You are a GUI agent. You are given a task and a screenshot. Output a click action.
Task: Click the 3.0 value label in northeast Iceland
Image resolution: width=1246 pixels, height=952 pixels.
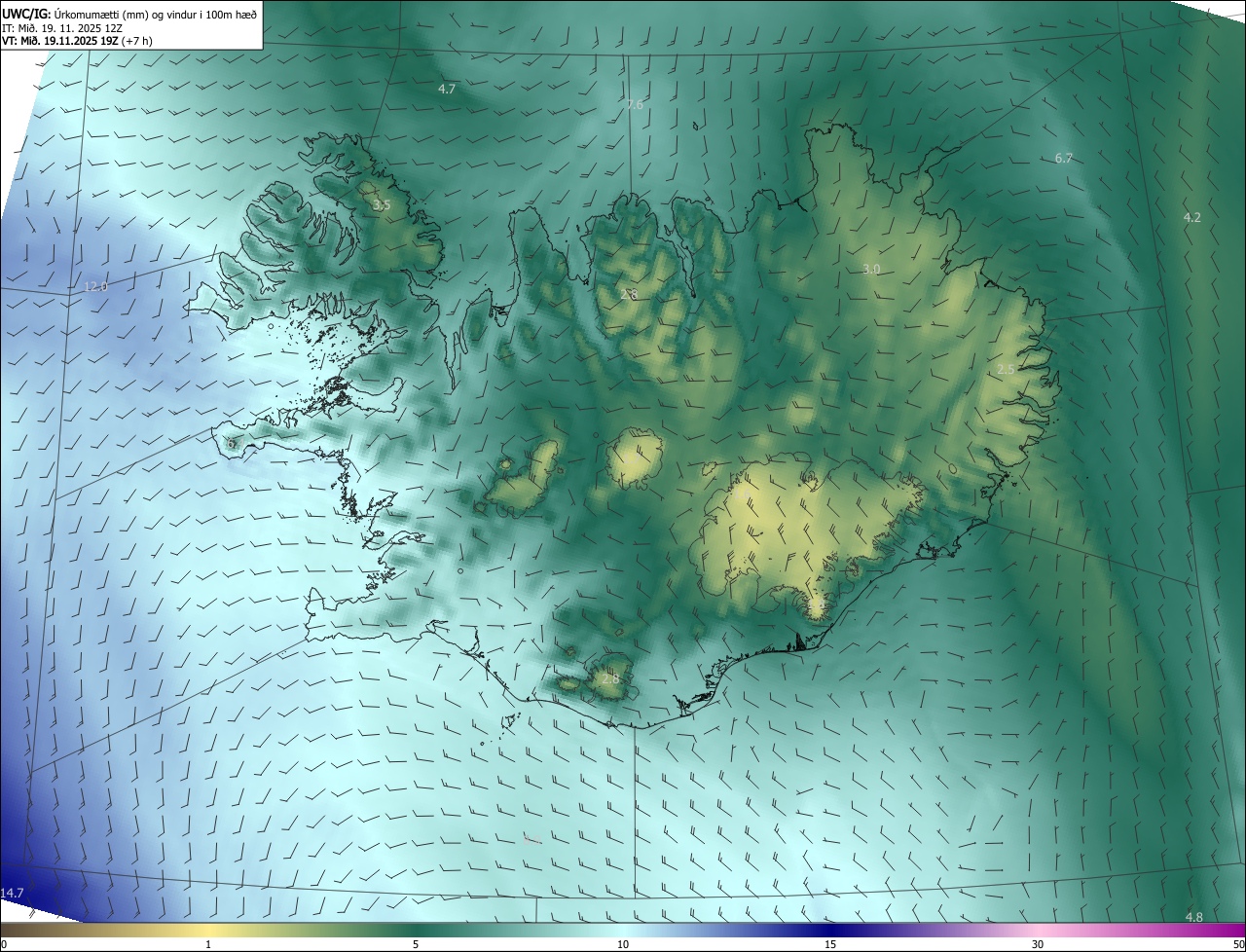click(871, 269)
